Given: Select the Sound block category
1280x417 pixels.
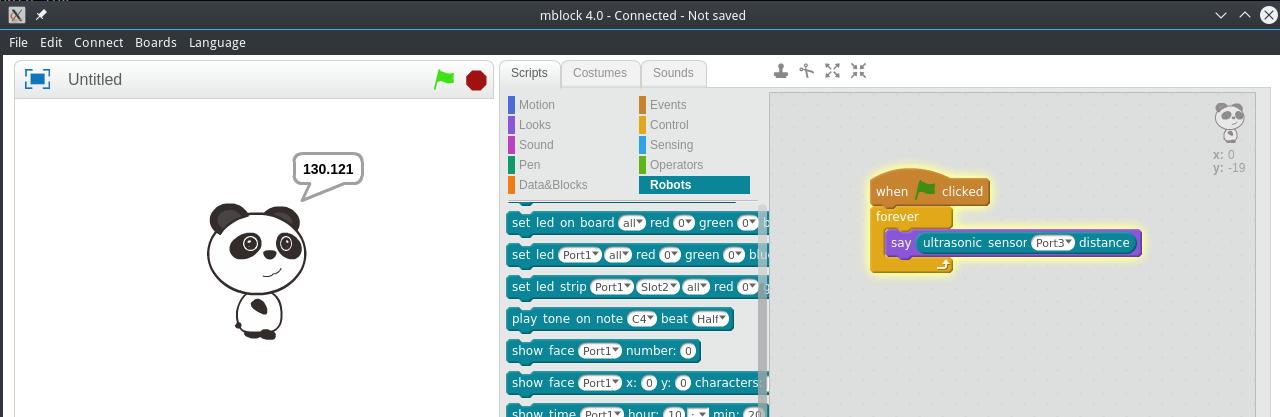Looking at the screenshot, I should pyautogui.click(x=536, y=145).
